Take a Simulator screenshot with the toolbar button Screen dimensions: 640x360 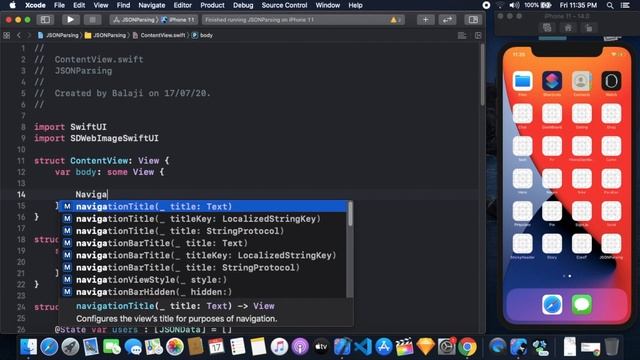click(547, 28)
